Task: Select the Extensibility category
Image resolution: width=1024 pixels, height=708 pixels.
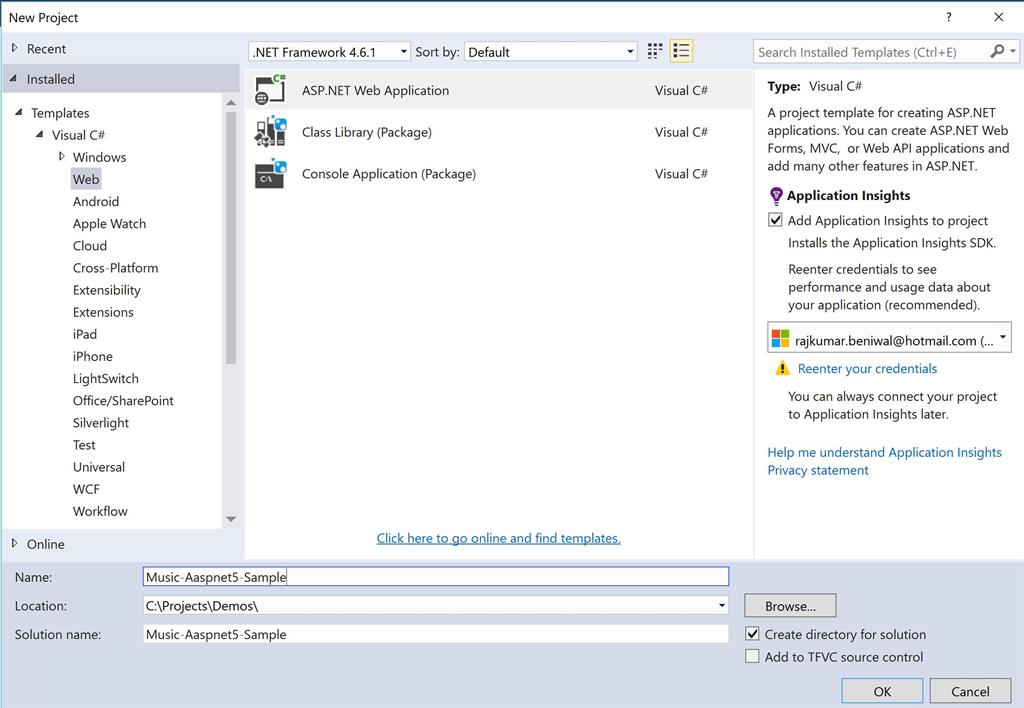Action: [x=106, y=290]
